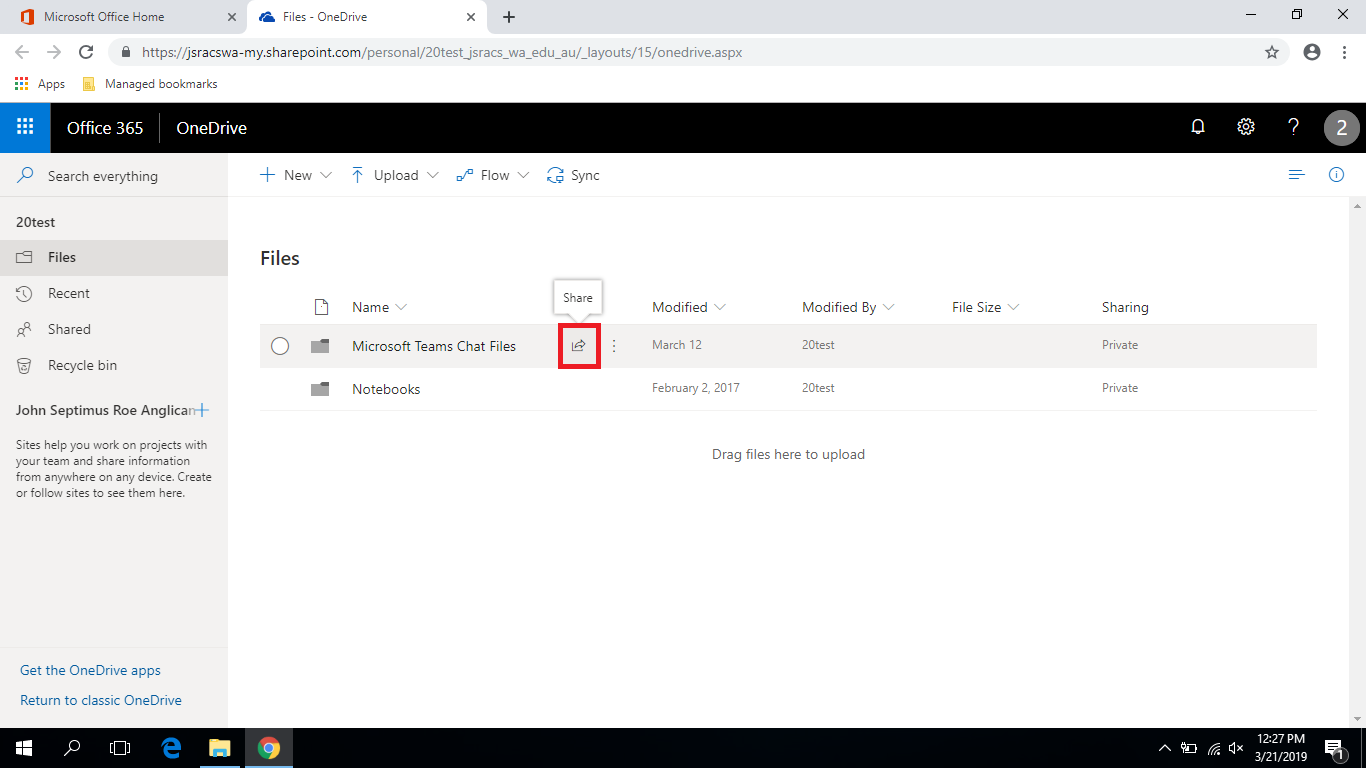Open the view options list icon
The height and width of the screenshot is (768, 1366).
click(x=1297, y=175)
